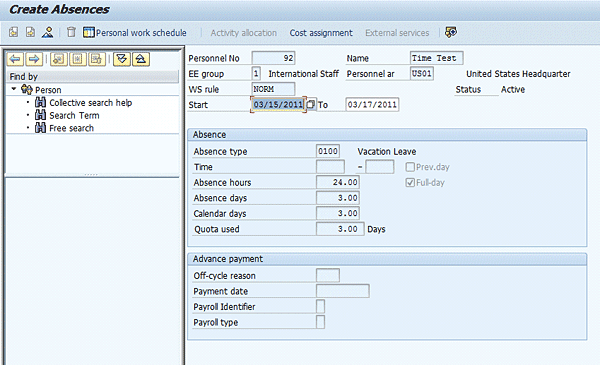Click the Time end field

380,167
